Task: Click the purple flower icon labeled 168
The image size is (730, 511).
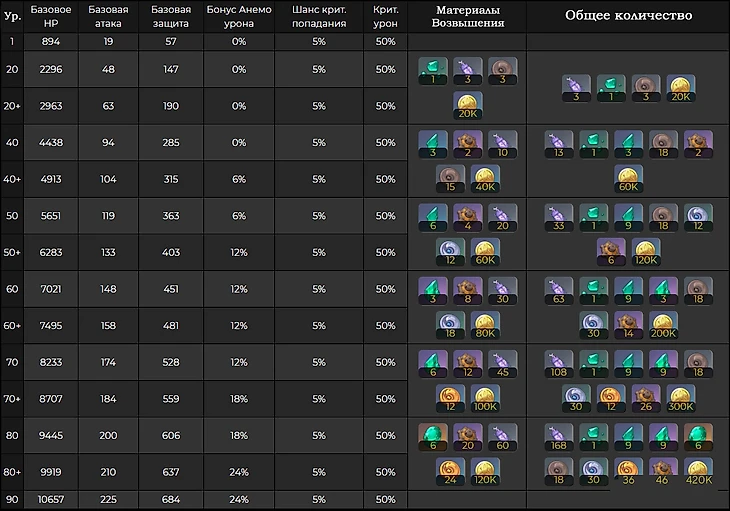Action: tap(559, 435)
